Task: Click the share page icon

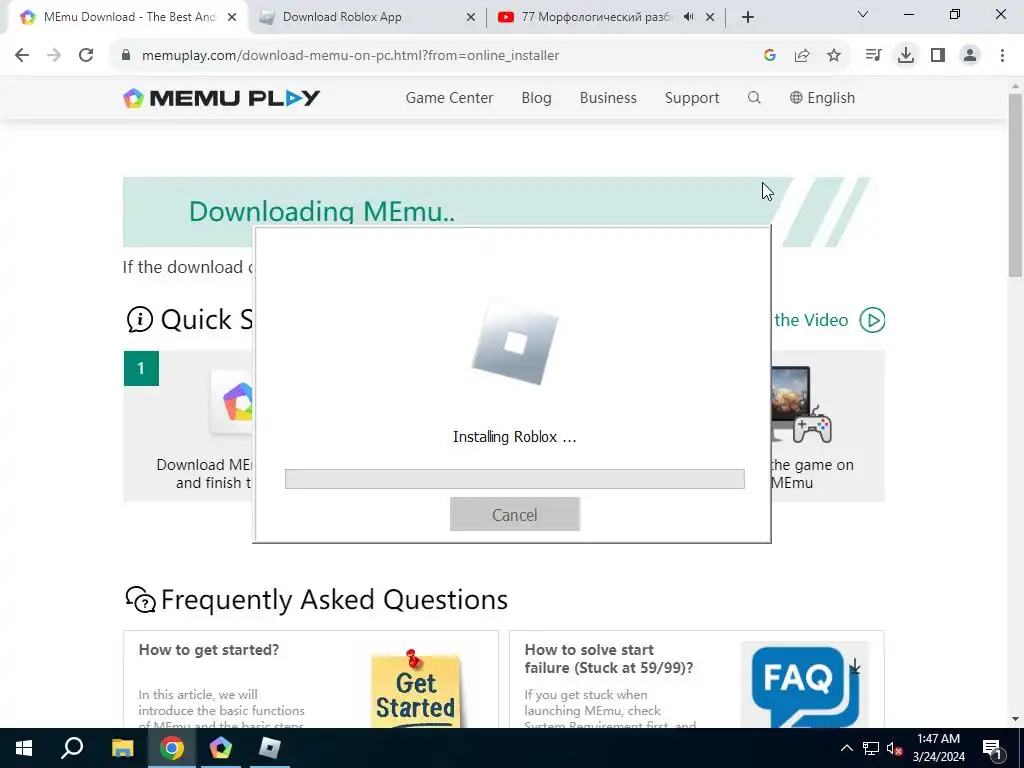Action: click(x=802, y=56)
